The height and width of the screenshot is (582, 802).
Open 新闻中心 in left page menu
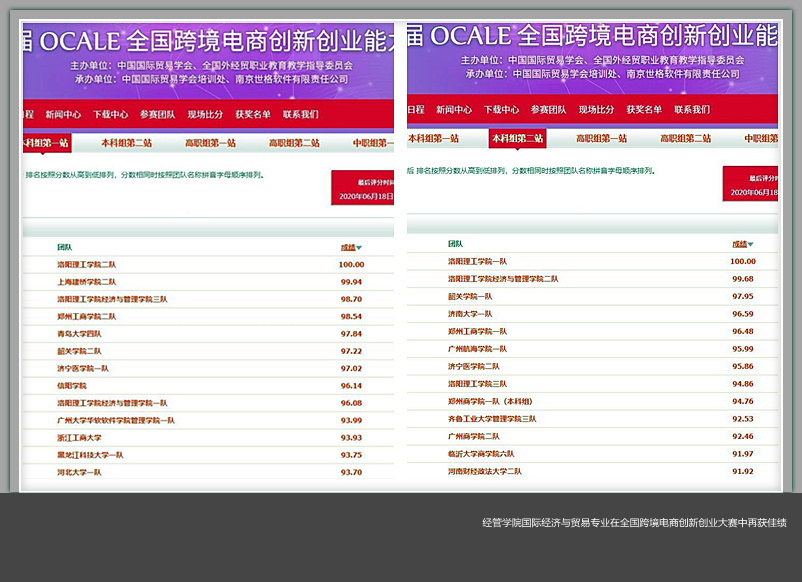tap(63, 114)
